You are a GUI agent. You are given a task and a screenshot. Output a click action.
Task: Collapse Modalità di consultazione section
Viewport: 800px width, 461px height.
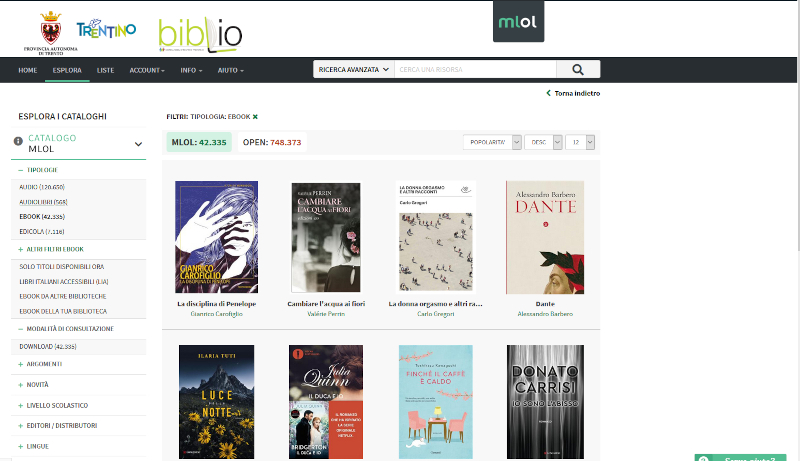(66, 329)
